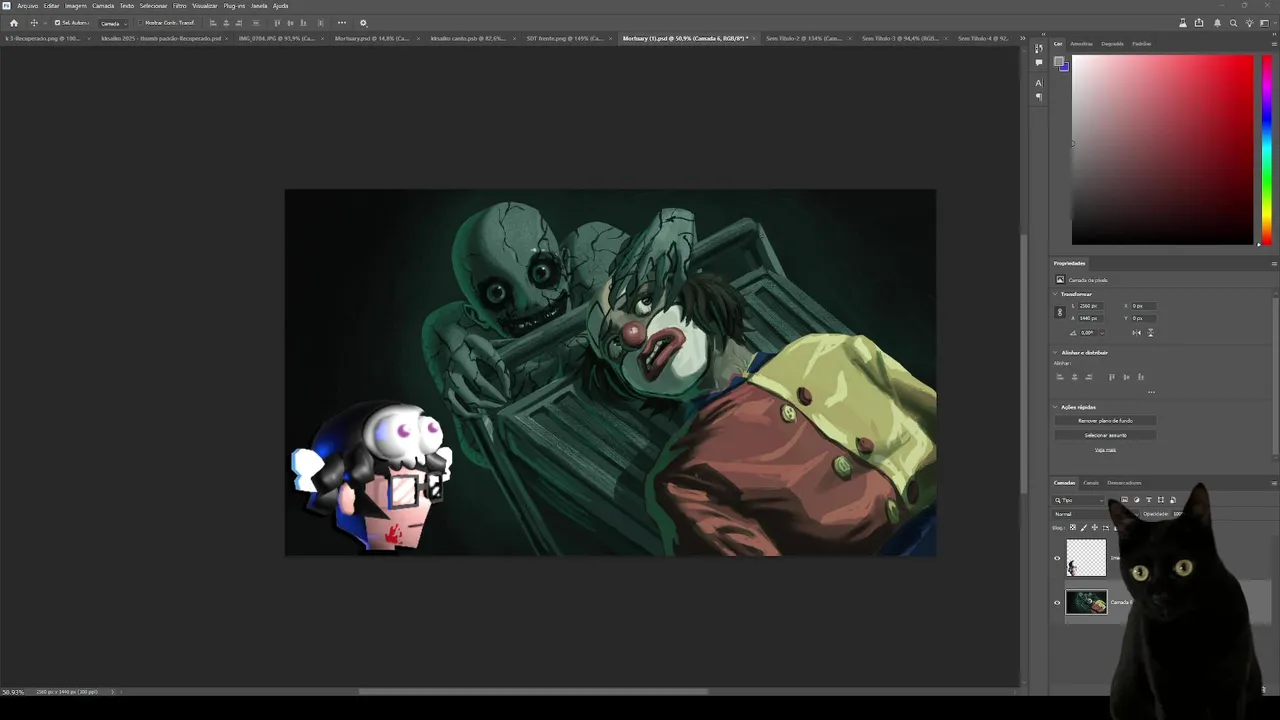This screenshot has width=1280, height=720.
Task: Click the L width input field
Action: (1091, 306)
